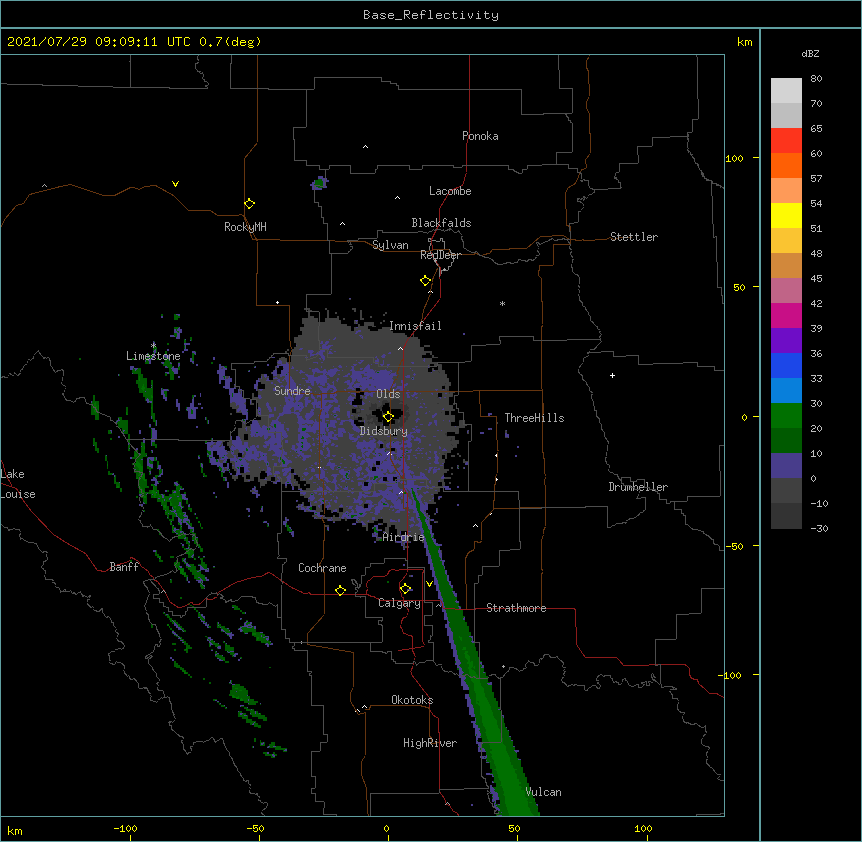This screenshot has height=842, width=862.
Task: Click the bottom axis tick label 0
Action: tap(386, 828)
